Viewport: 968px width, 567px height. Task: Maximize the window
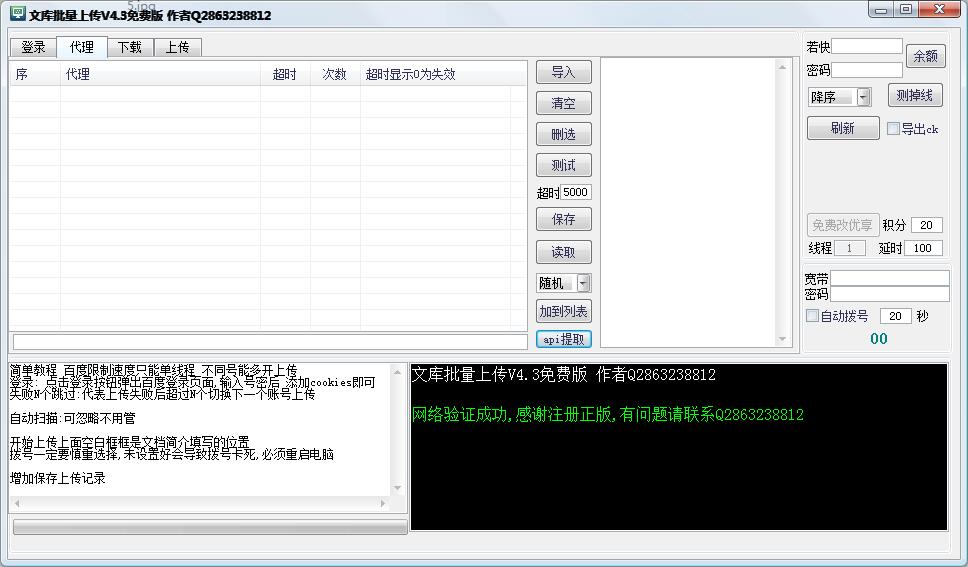coord(906,9)
